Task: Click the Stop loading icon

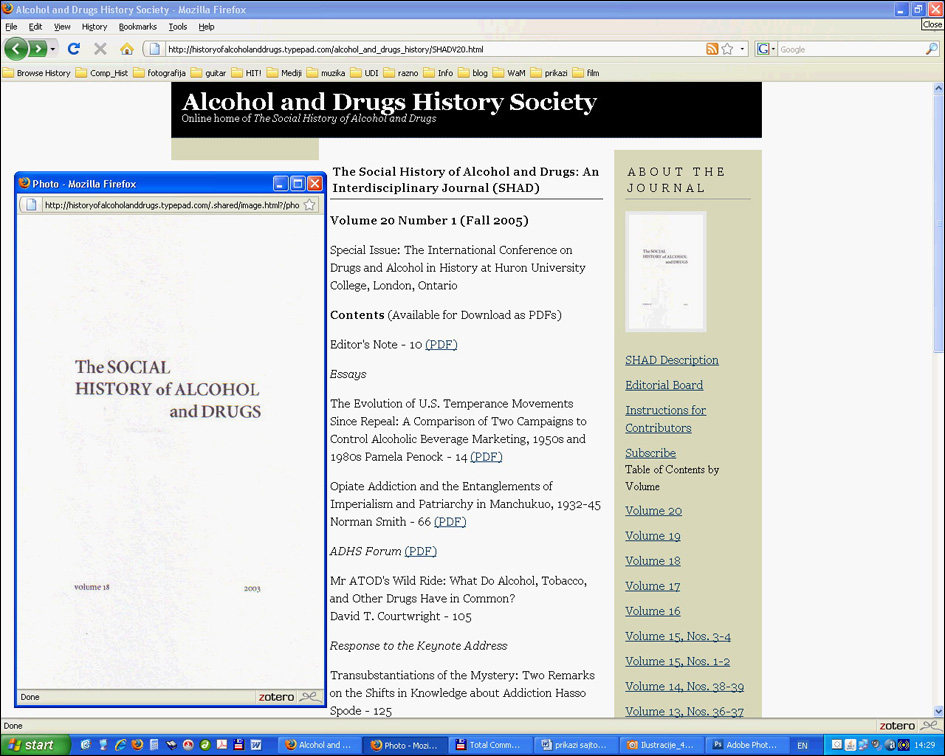Action: tap(100, 48)
